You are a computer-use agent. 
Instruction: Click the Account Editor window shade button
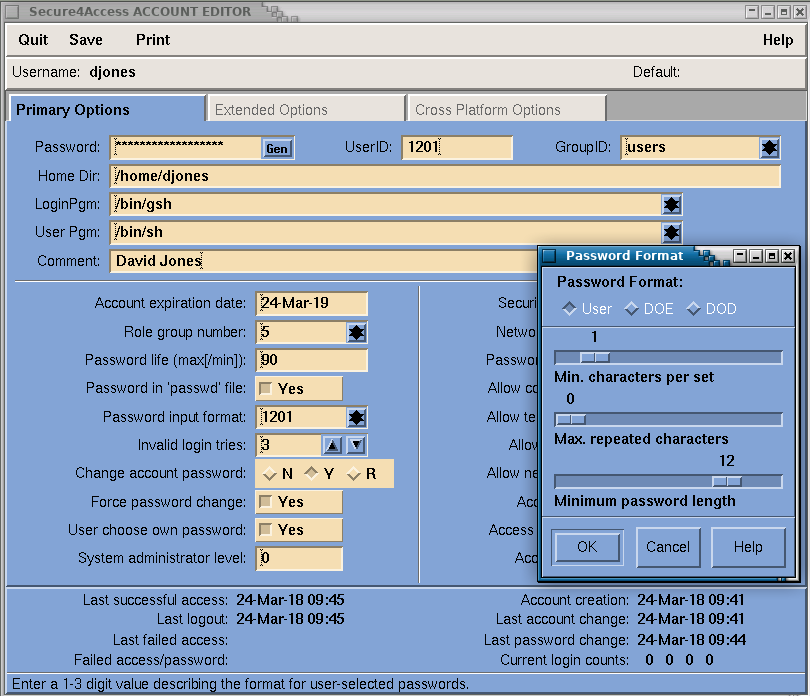coord(752,12)
